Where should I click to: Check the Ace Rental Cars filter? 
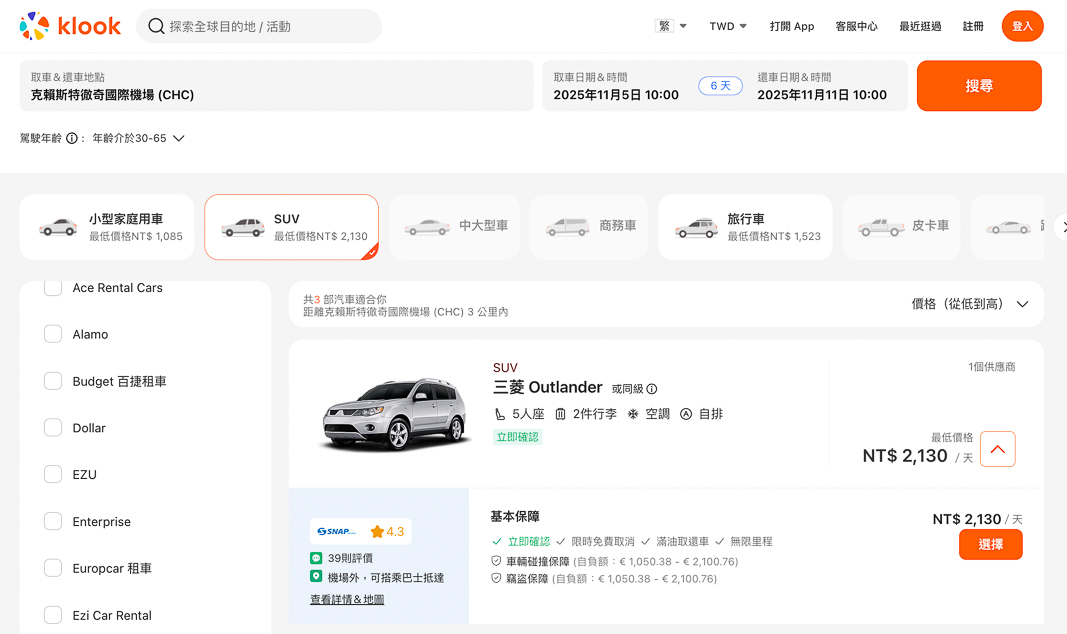point(53,288)
